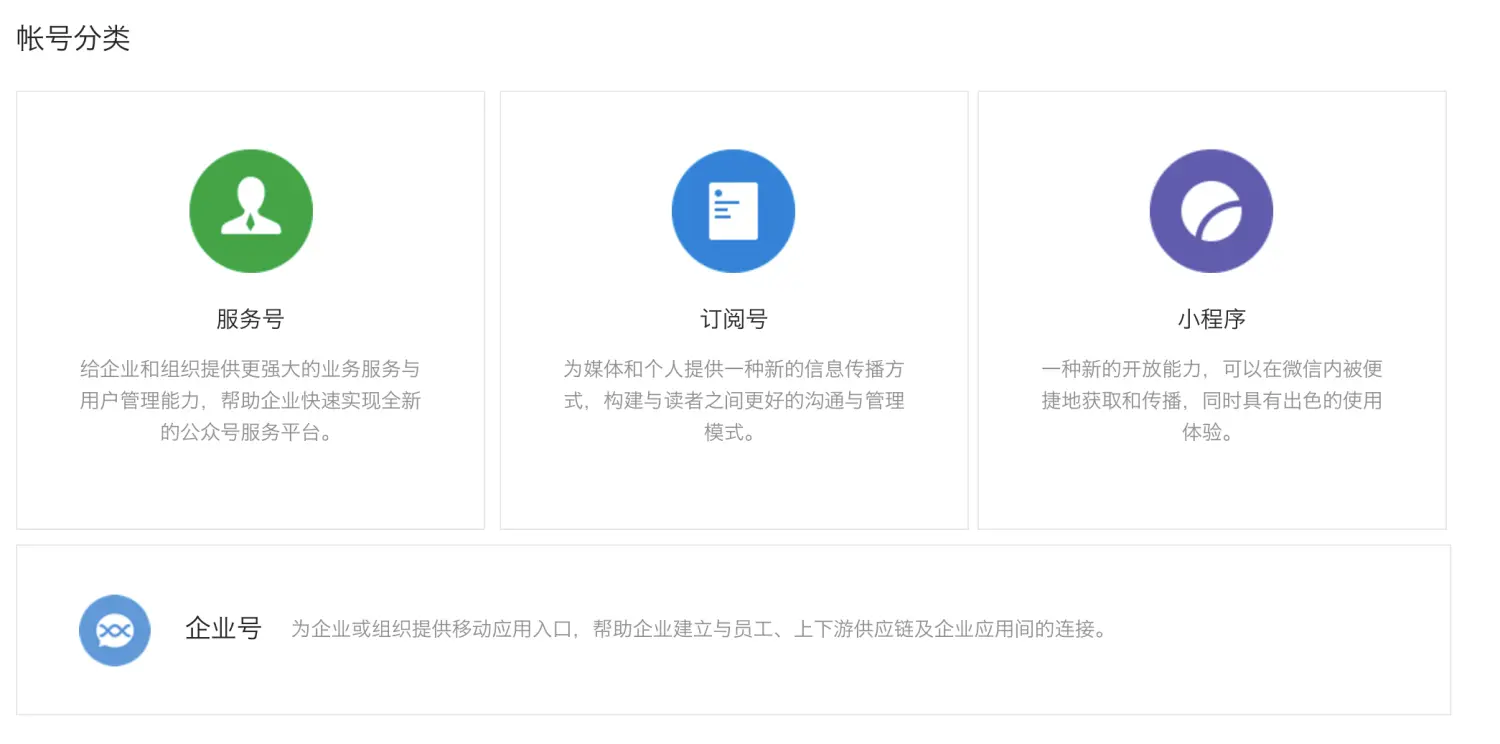This screenshot has height=744, width=1500.
Task: Click description starting 一种新的开放能力
Action: click(x=1211, y=401)
